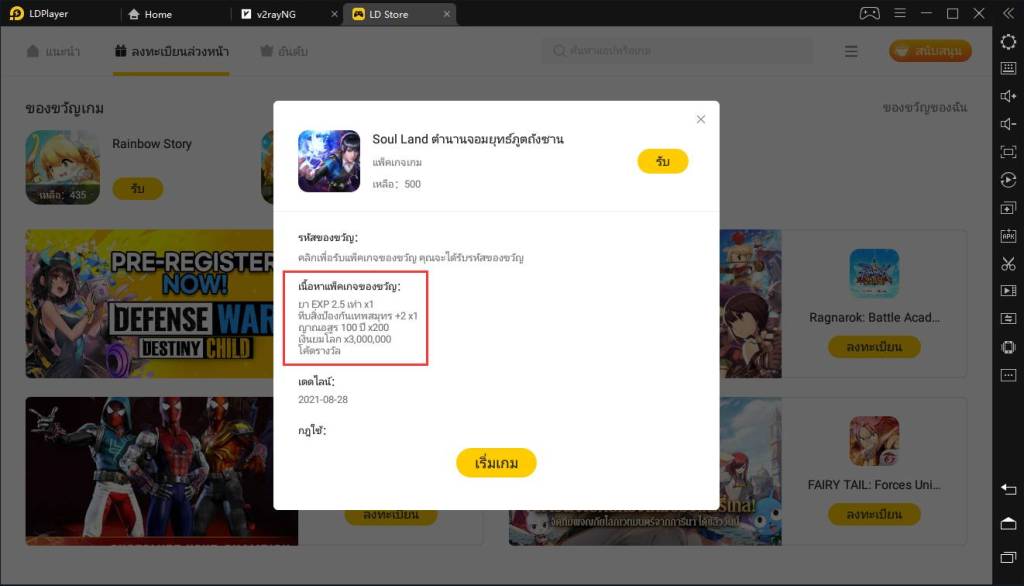Open the FAIRY TAIL: Forces Unite game icon
This screenshot has height=586, width=1024.
coord(874,441)
